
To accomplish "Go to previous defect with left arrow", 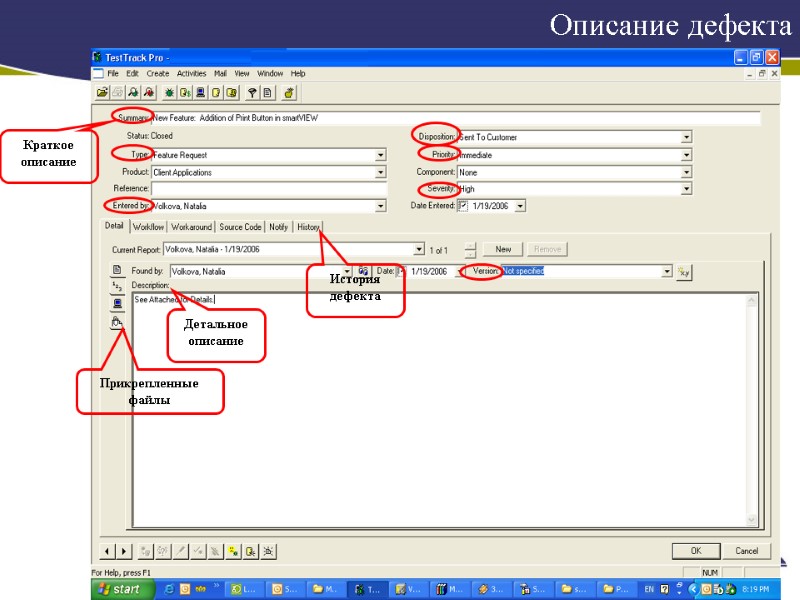I will 107,551.
